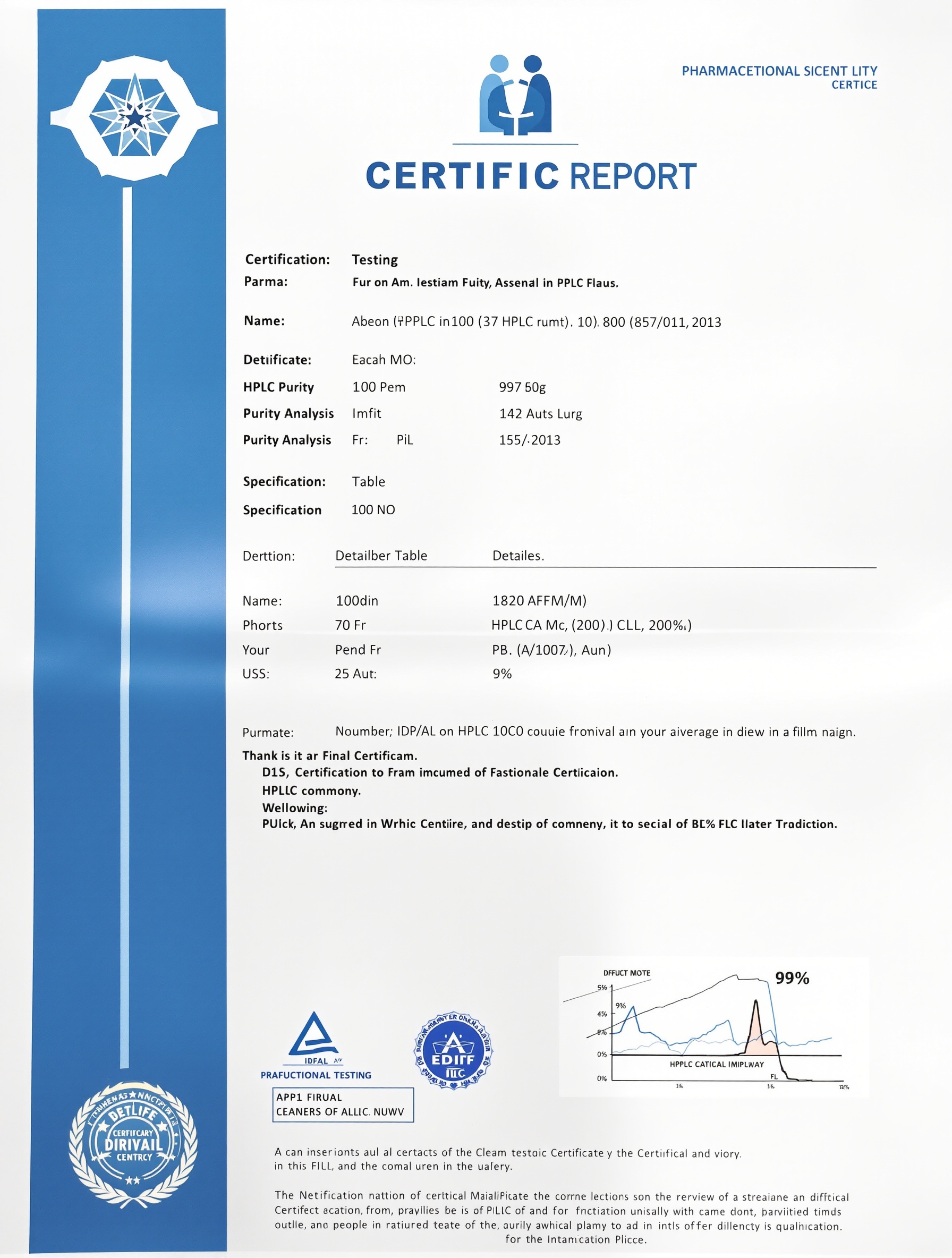952x1258 pixels.
Task: Click the 'Wellowing:' line
Action: [x=295, y=808]
